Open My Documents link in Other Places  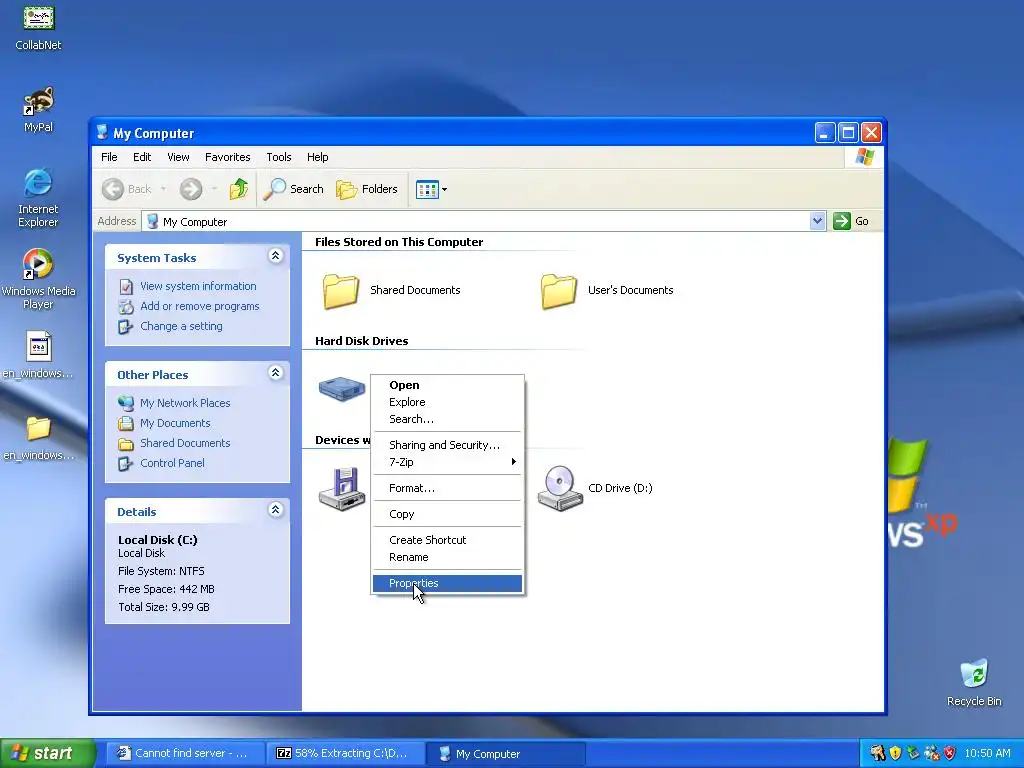175,423
